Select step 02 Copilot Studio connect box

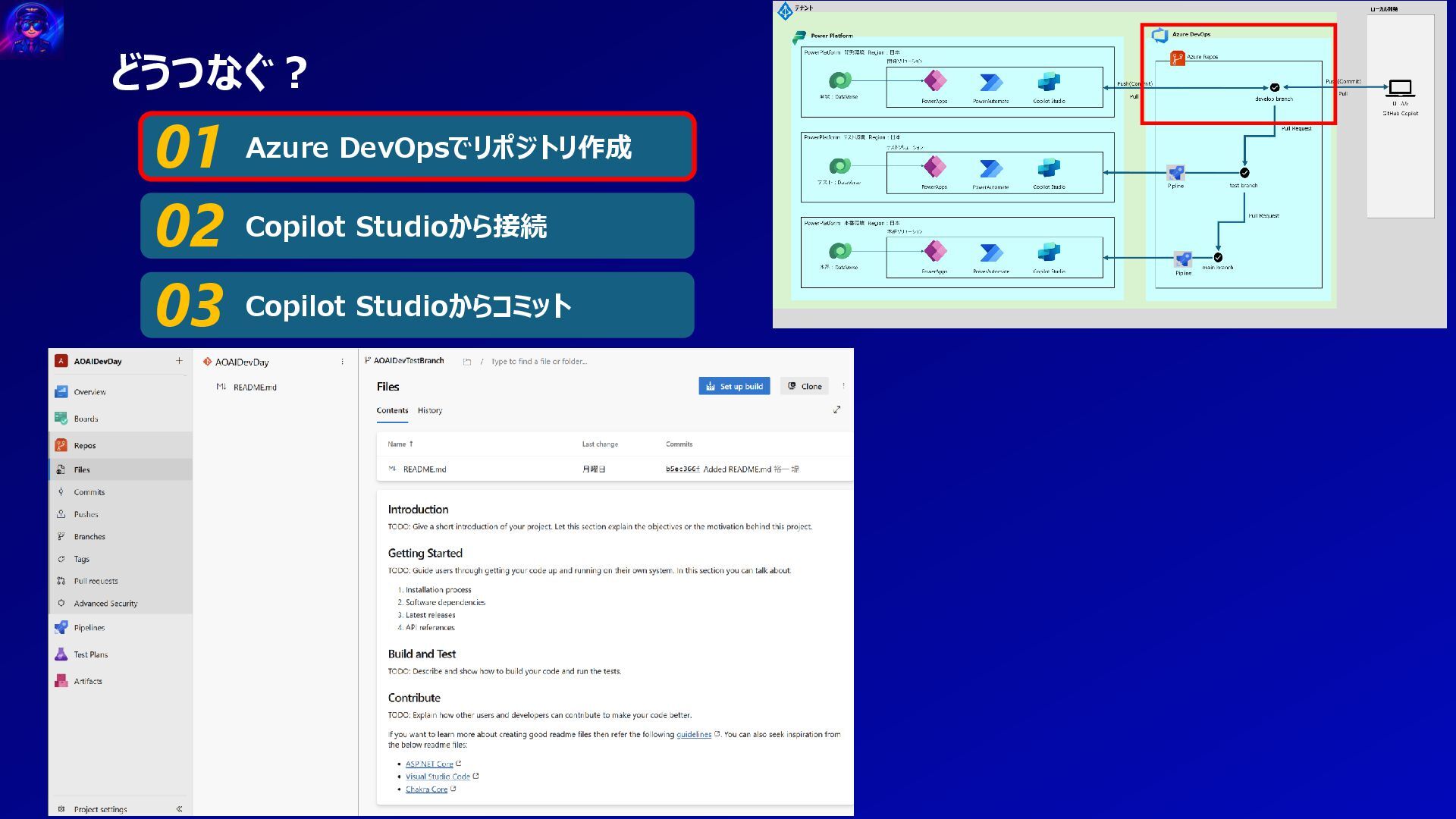pyautogui.click(x=417, y=226)
